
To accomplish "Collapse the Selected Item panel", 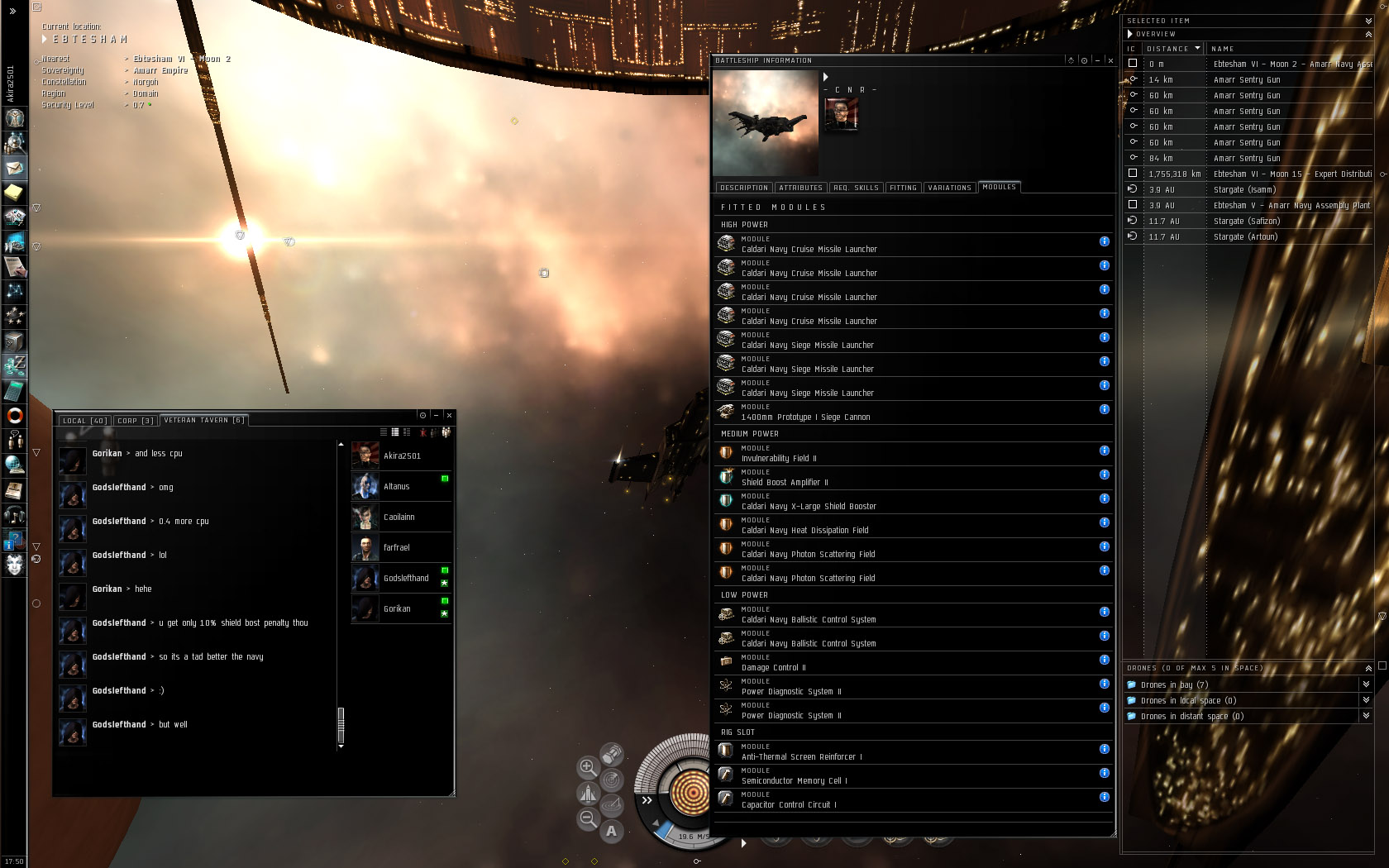I will (x=1368, y=21).
